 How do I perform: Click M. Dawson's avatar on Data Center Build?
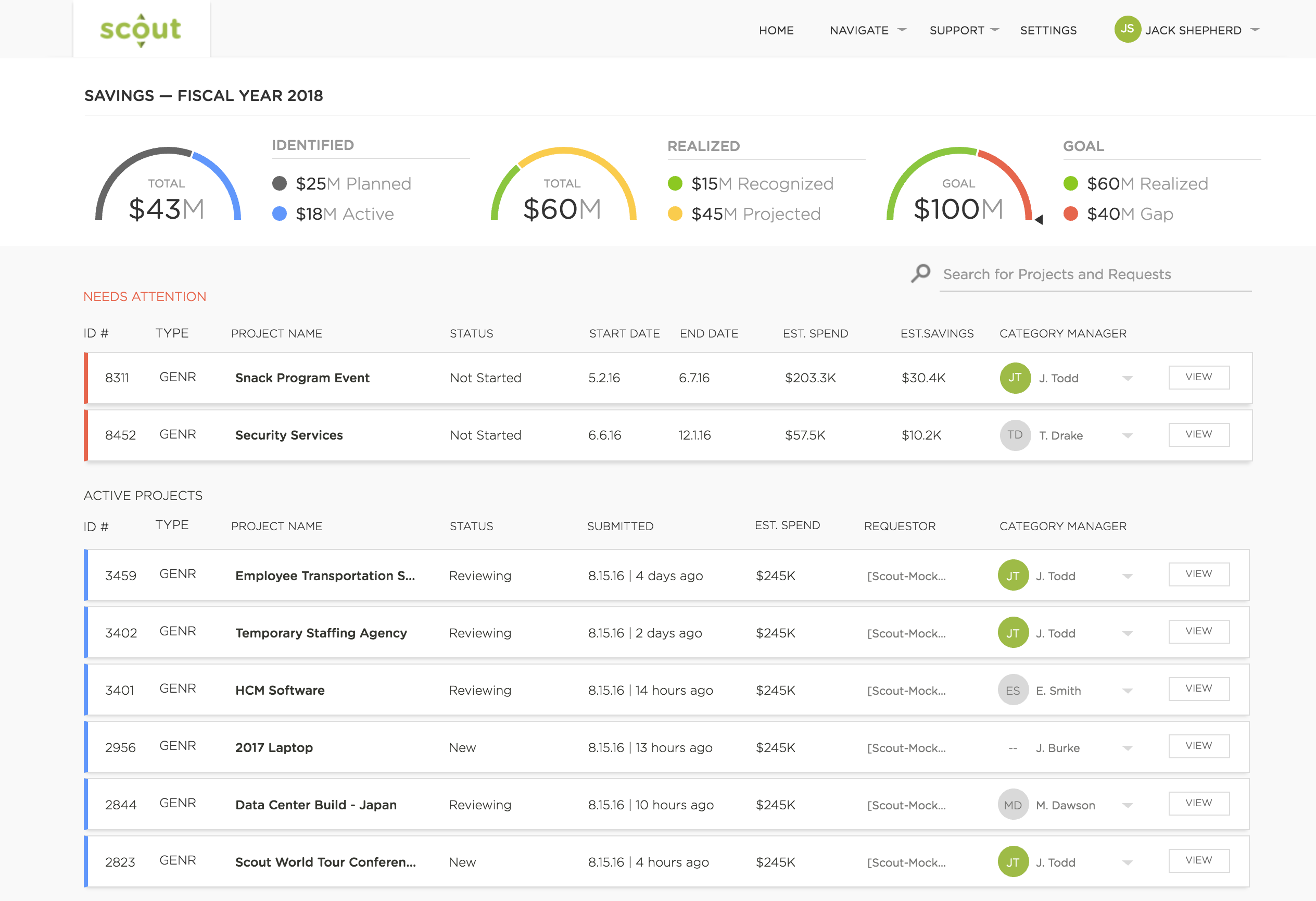(x=1013, y=805)
